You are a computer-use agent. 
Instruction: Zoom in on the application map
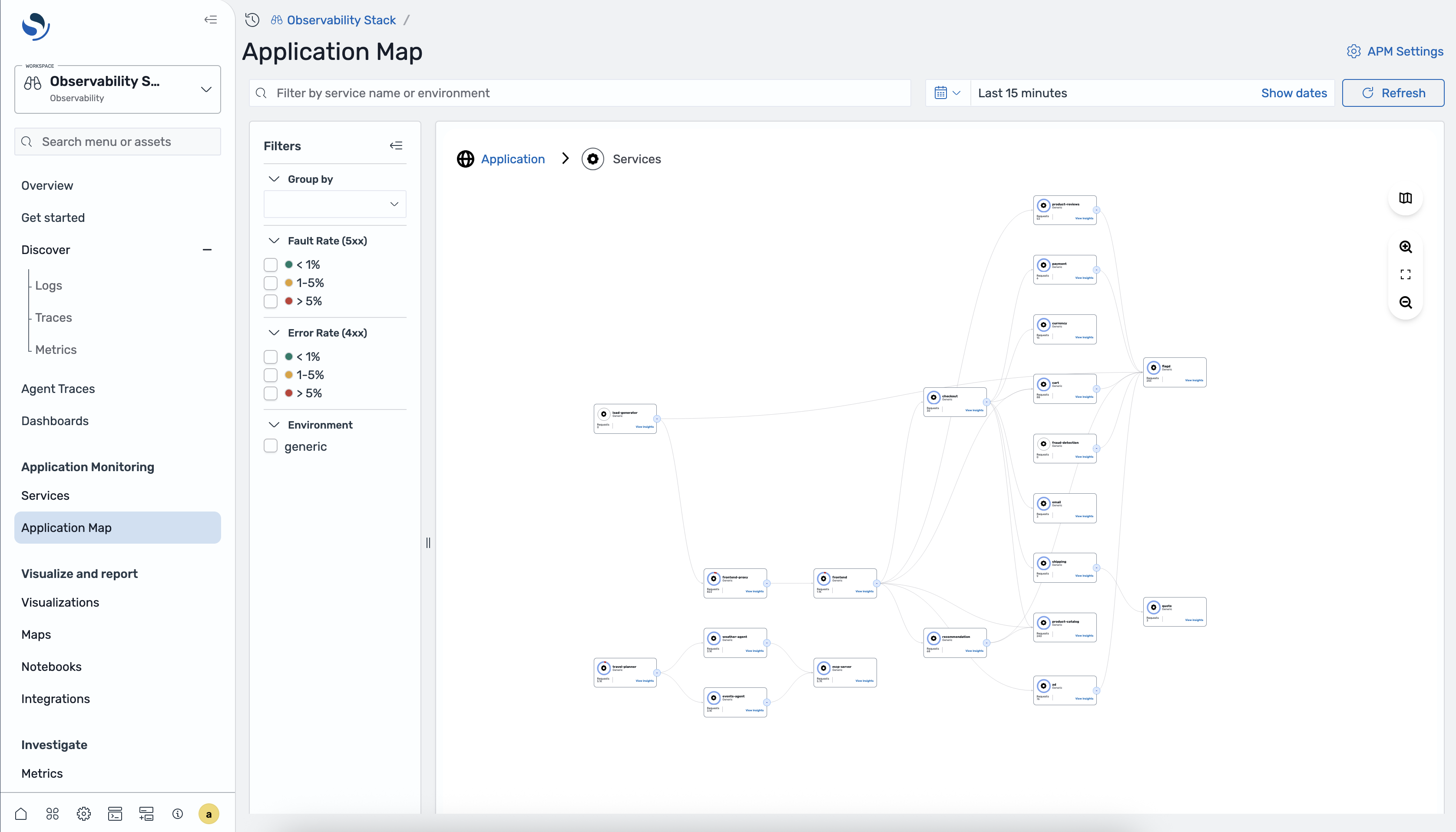coord(1406,247)
